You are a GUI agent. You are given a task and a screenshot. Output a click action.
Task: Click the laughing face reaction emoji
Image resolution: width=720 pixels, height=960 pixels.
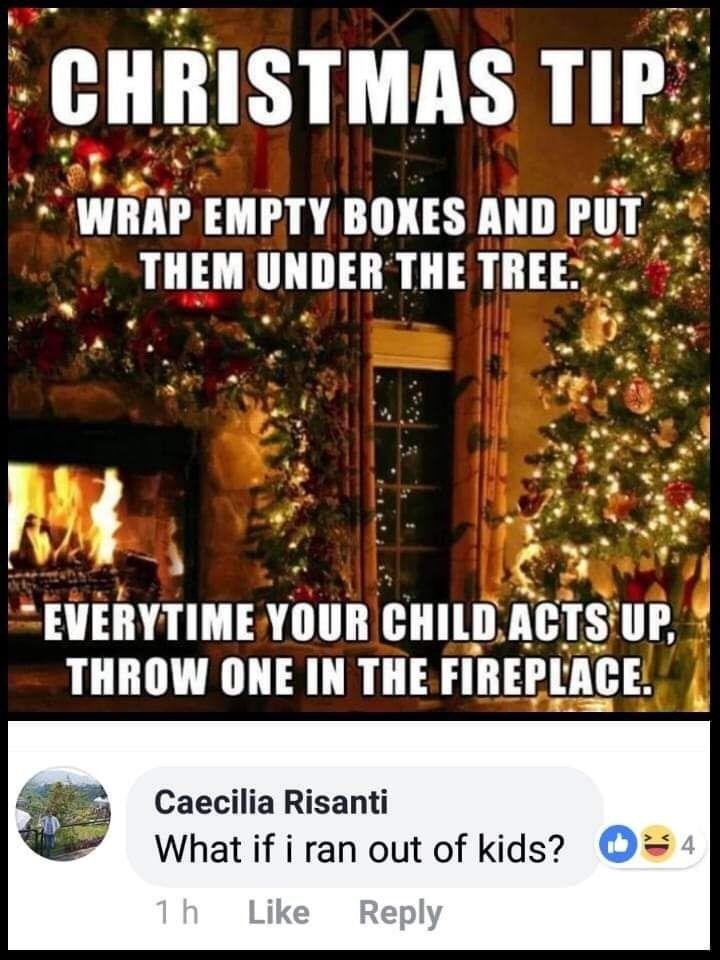(654, 846)
